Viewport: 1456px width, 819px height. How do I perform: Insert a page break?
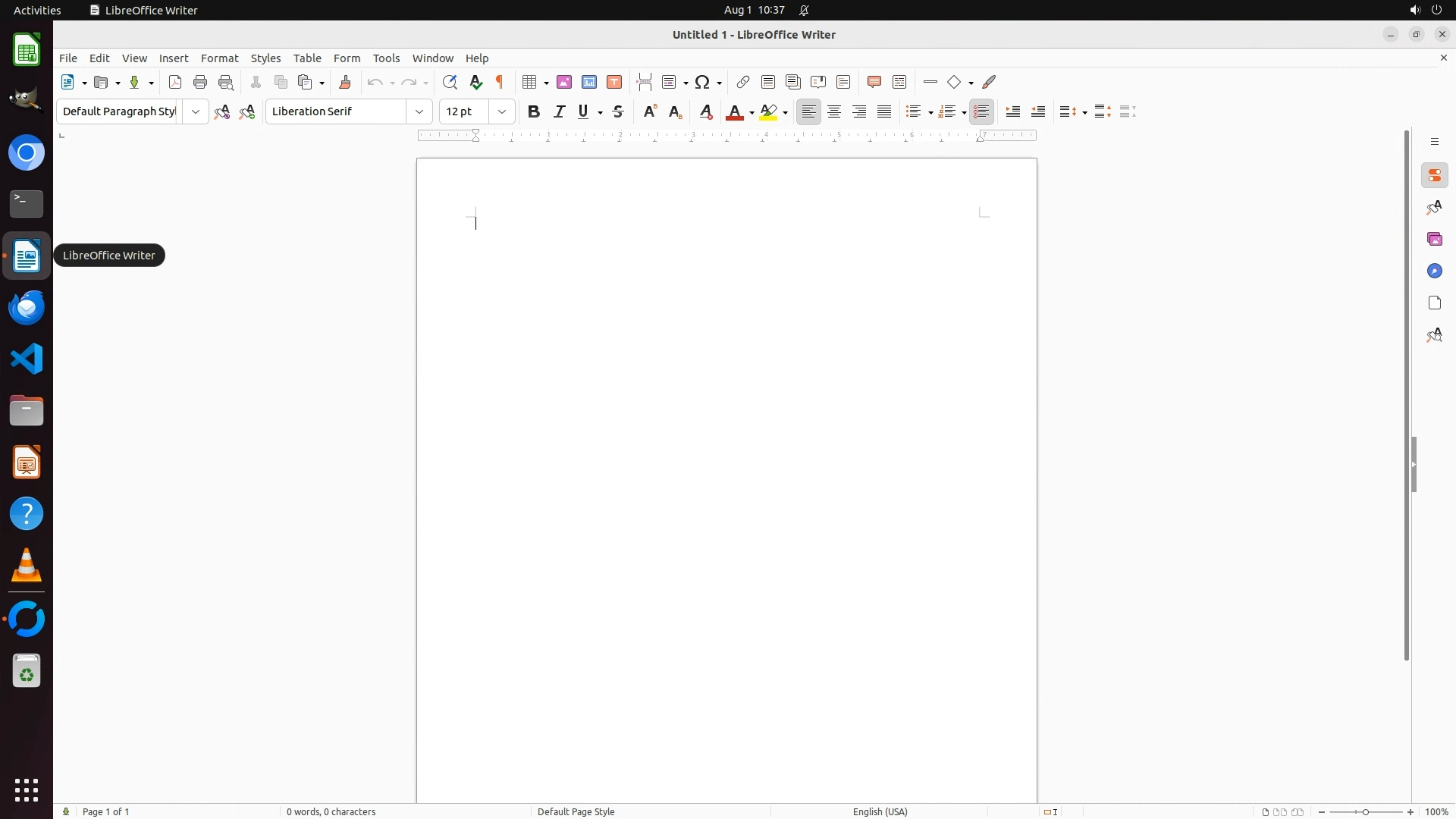pyautogui.click(x=645, y=83)
